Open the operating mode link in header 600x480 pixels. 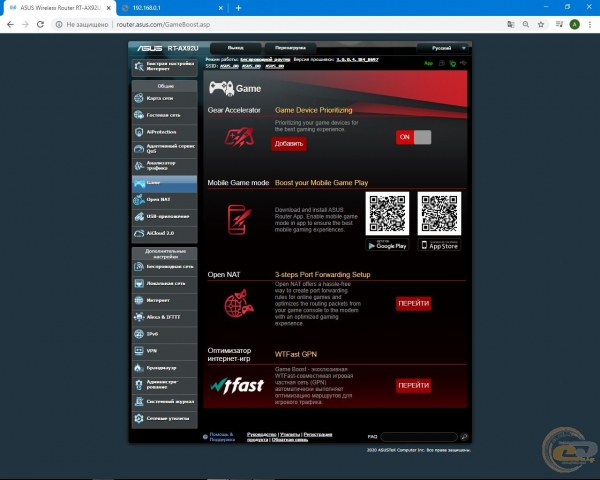pos(265,60)
